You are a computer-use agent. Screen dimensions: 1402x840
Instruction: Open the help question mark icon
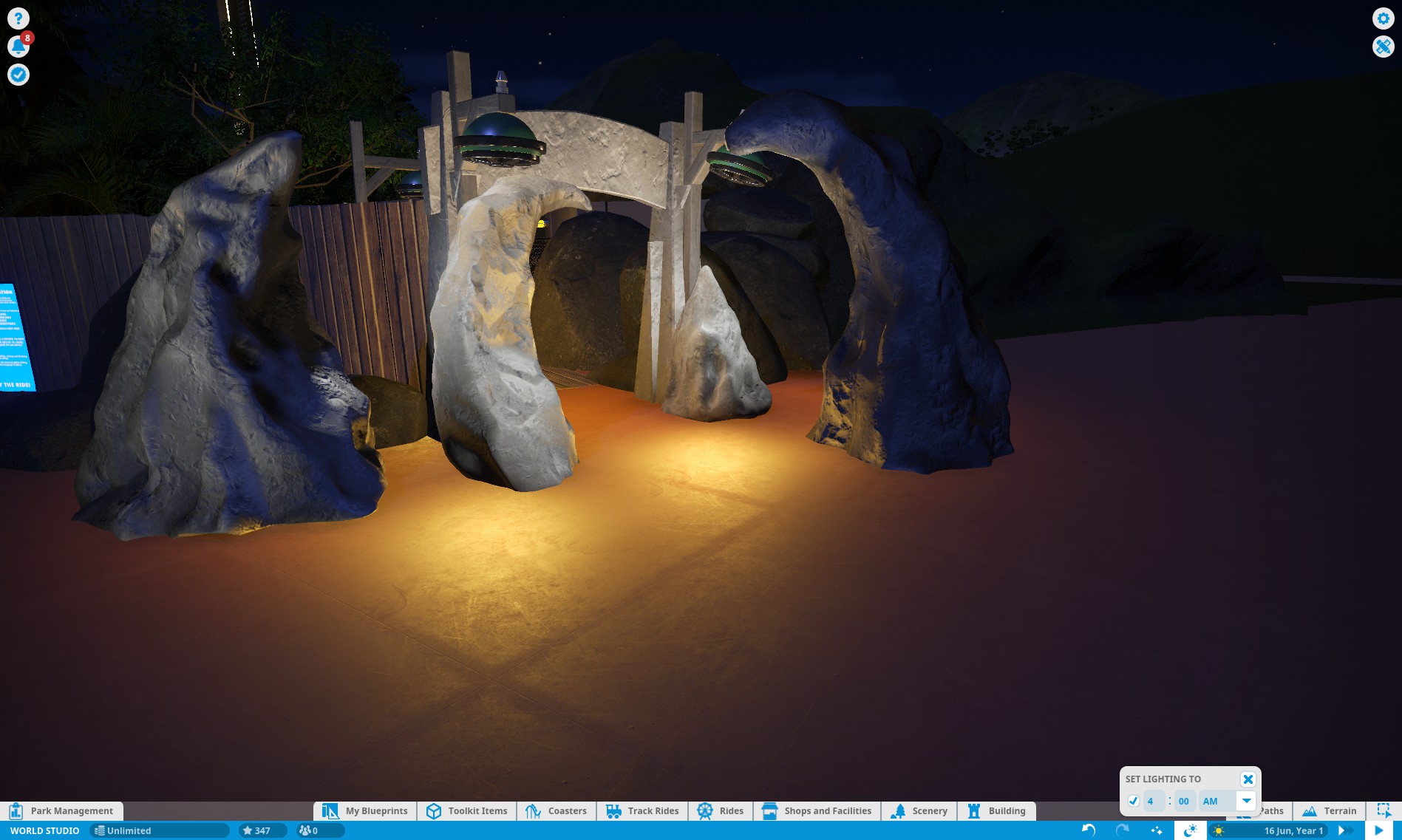[18, 18]
